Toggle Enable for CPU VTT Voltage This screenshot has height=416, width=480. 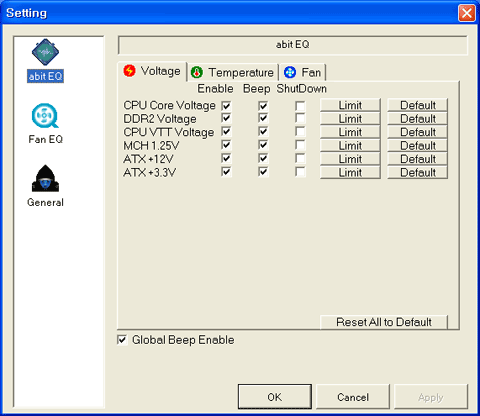[x=226, y=132]
